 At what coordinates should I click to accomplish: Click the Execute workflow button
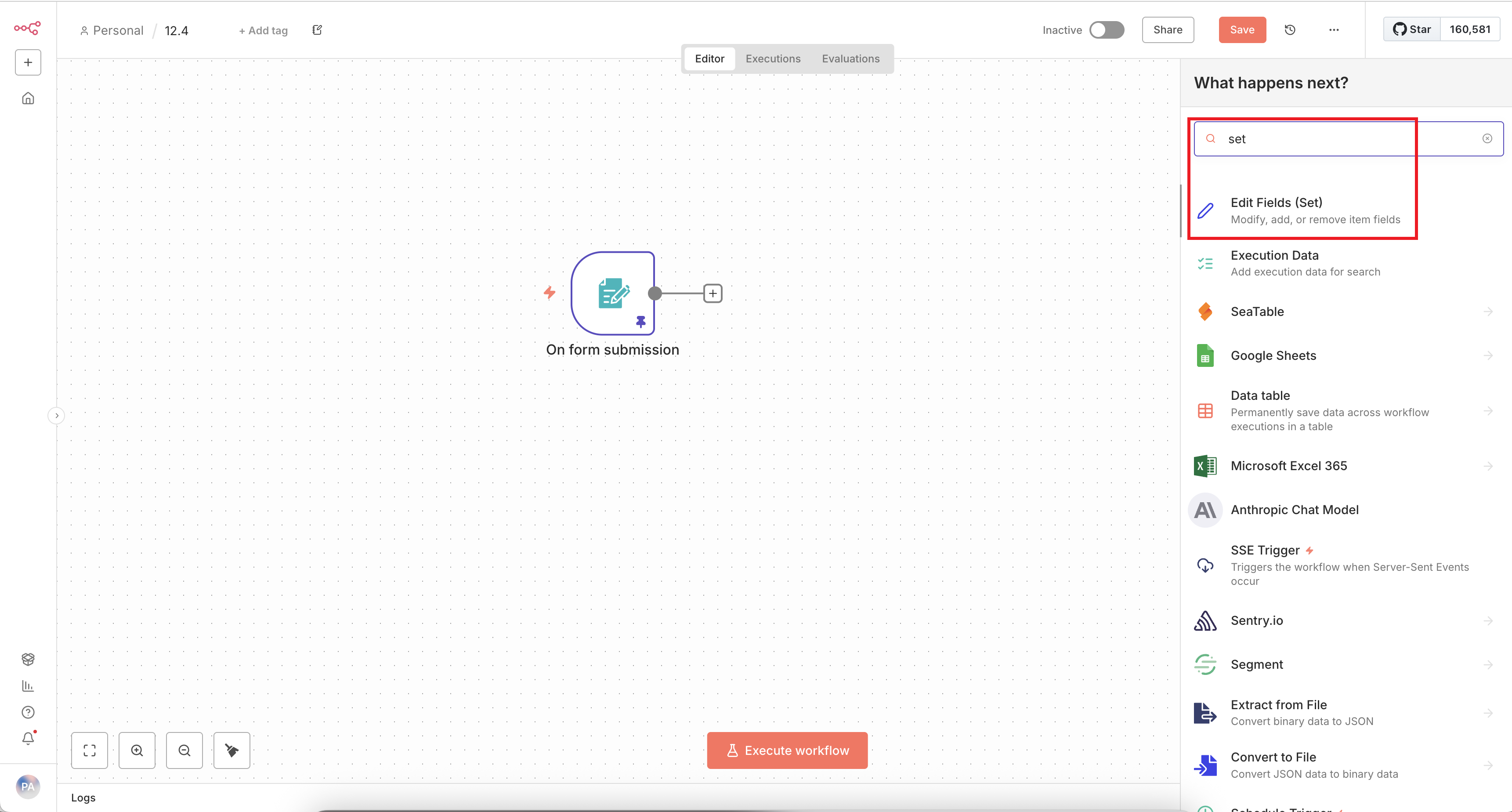(x=786, y=750)
